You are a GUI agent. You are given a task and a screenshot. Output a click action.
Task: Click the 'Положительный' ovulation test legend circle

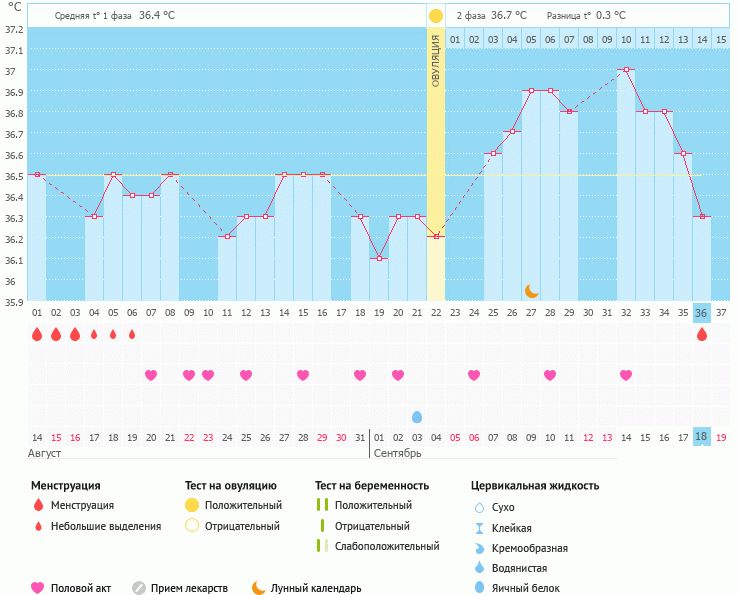click(x=192, y=505)
